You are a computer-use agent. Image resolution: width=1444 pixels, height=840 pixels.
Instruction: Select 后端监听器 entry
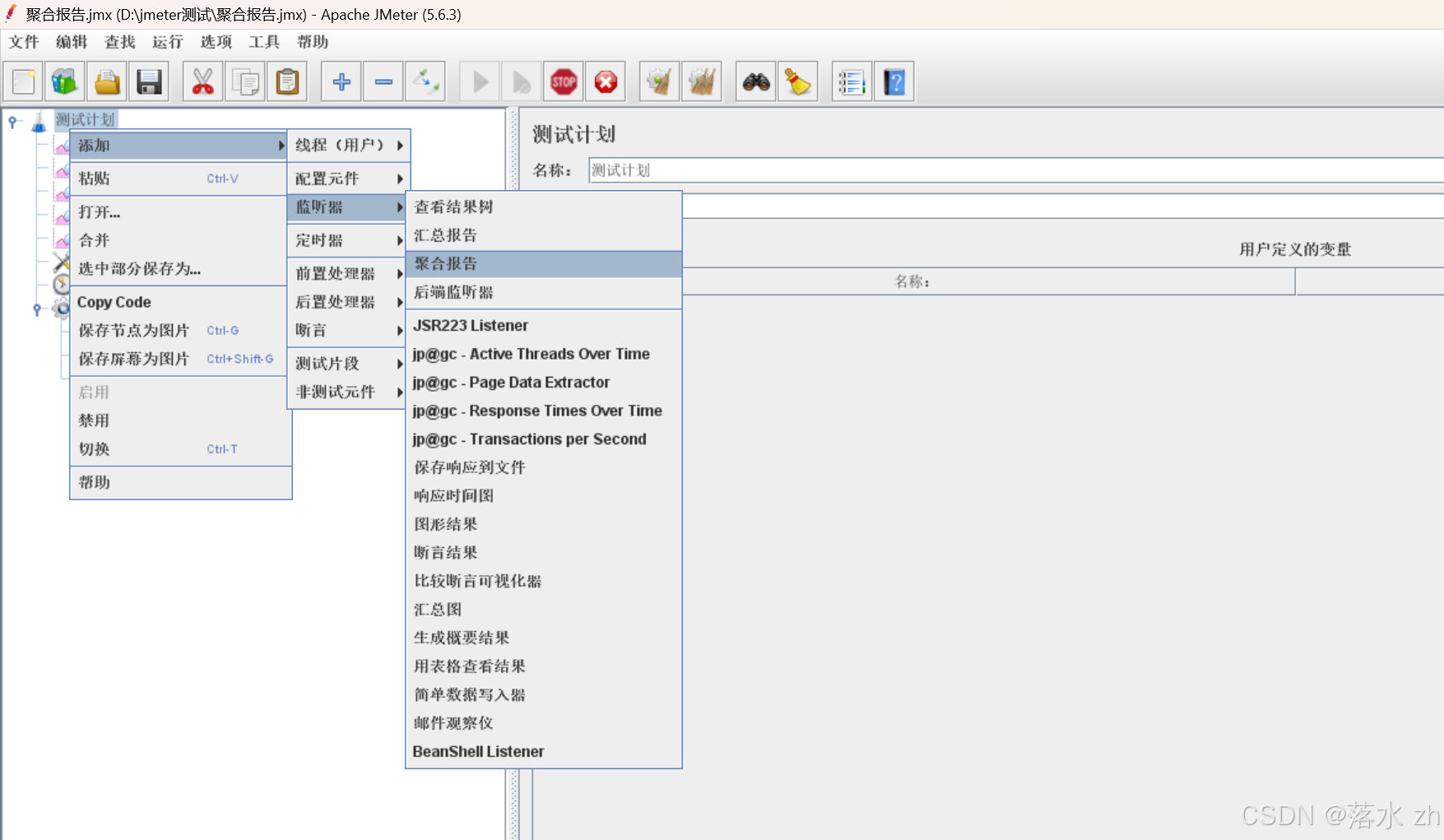click(x=544, y=292)
